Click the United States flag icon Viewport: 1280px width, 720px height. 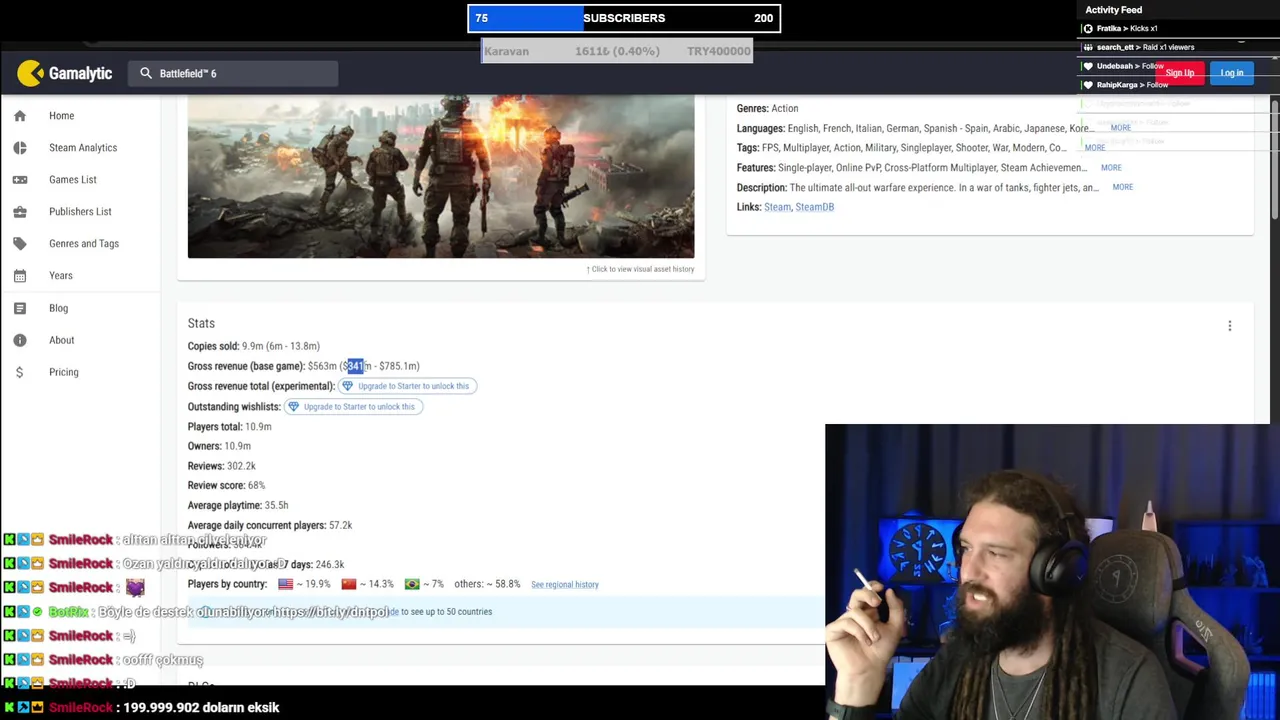286,584
